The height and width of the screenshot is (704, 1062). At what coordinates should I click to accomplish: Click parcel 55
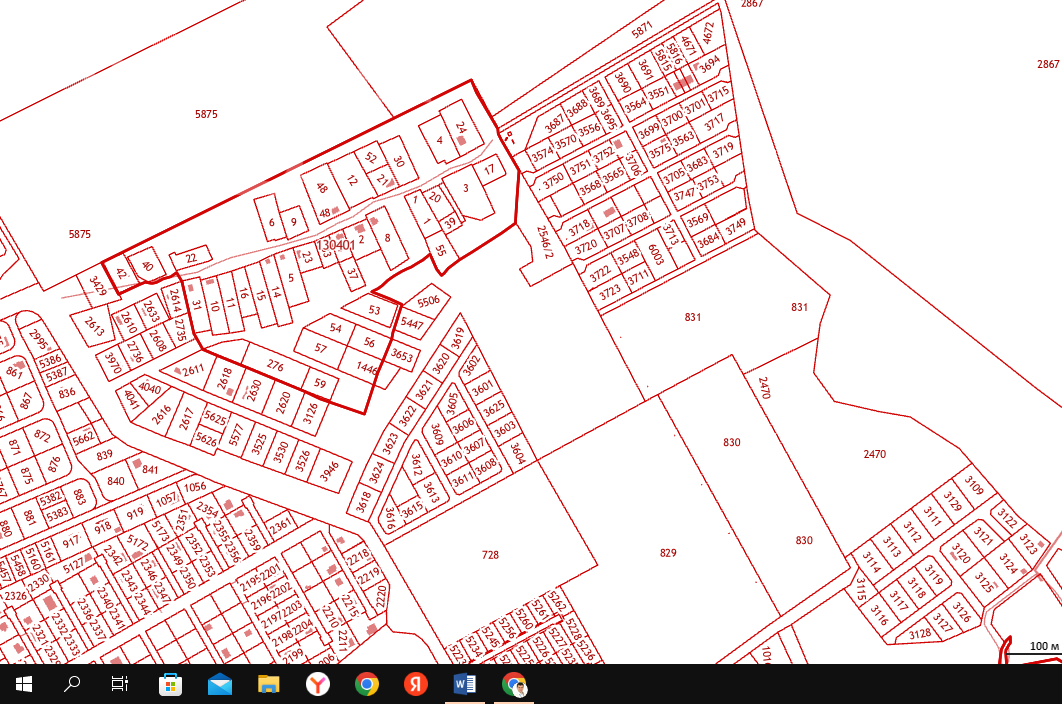pos(440,250)
